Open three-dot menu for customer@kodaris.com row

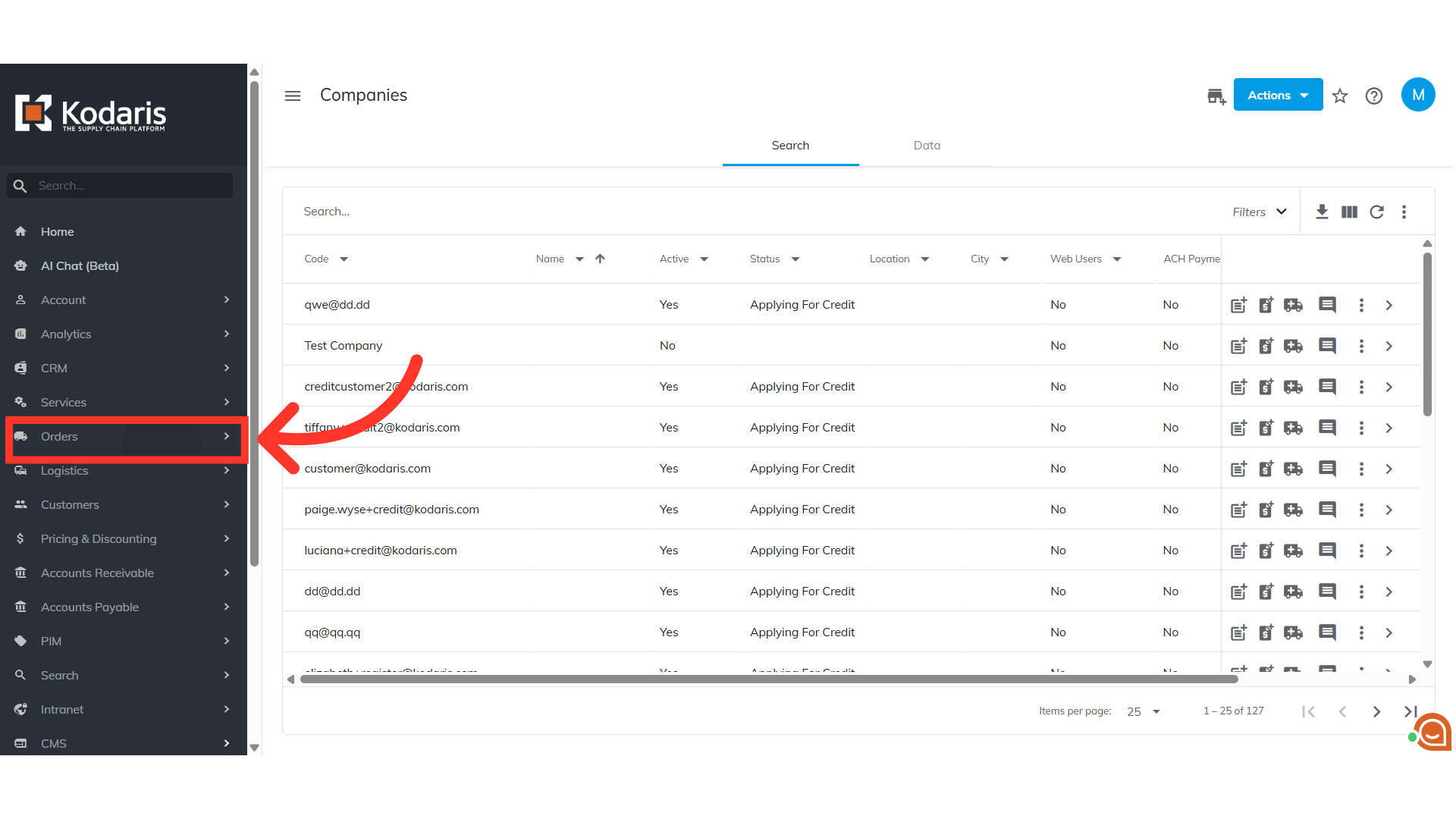tap(1361, 469)
